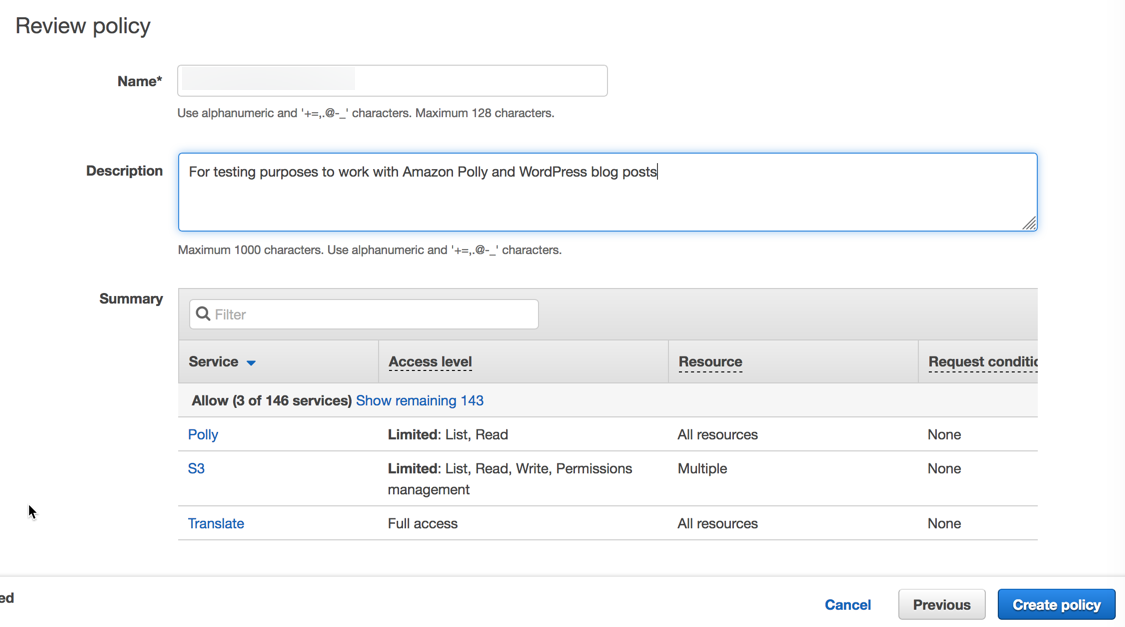The image size is (1125, 627).
Task: Click the Review policy heading
Action: (83, 26)
